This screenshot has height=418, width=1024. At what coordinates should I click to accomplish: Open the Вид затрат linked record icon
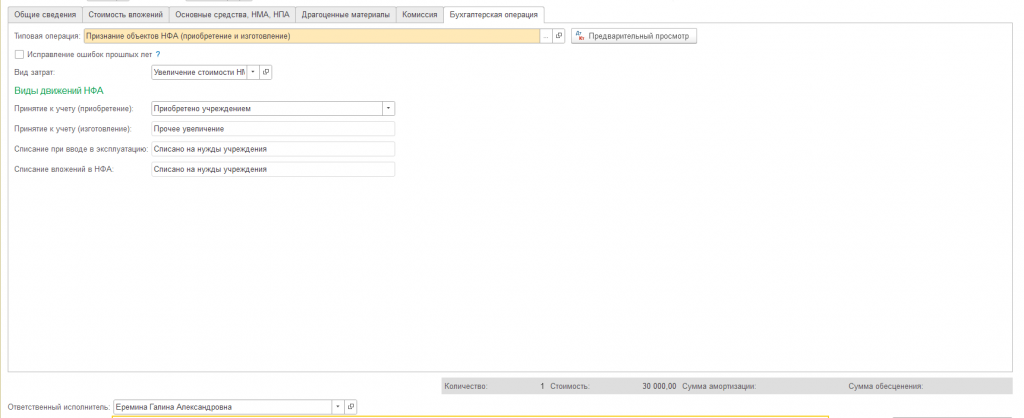266,72
